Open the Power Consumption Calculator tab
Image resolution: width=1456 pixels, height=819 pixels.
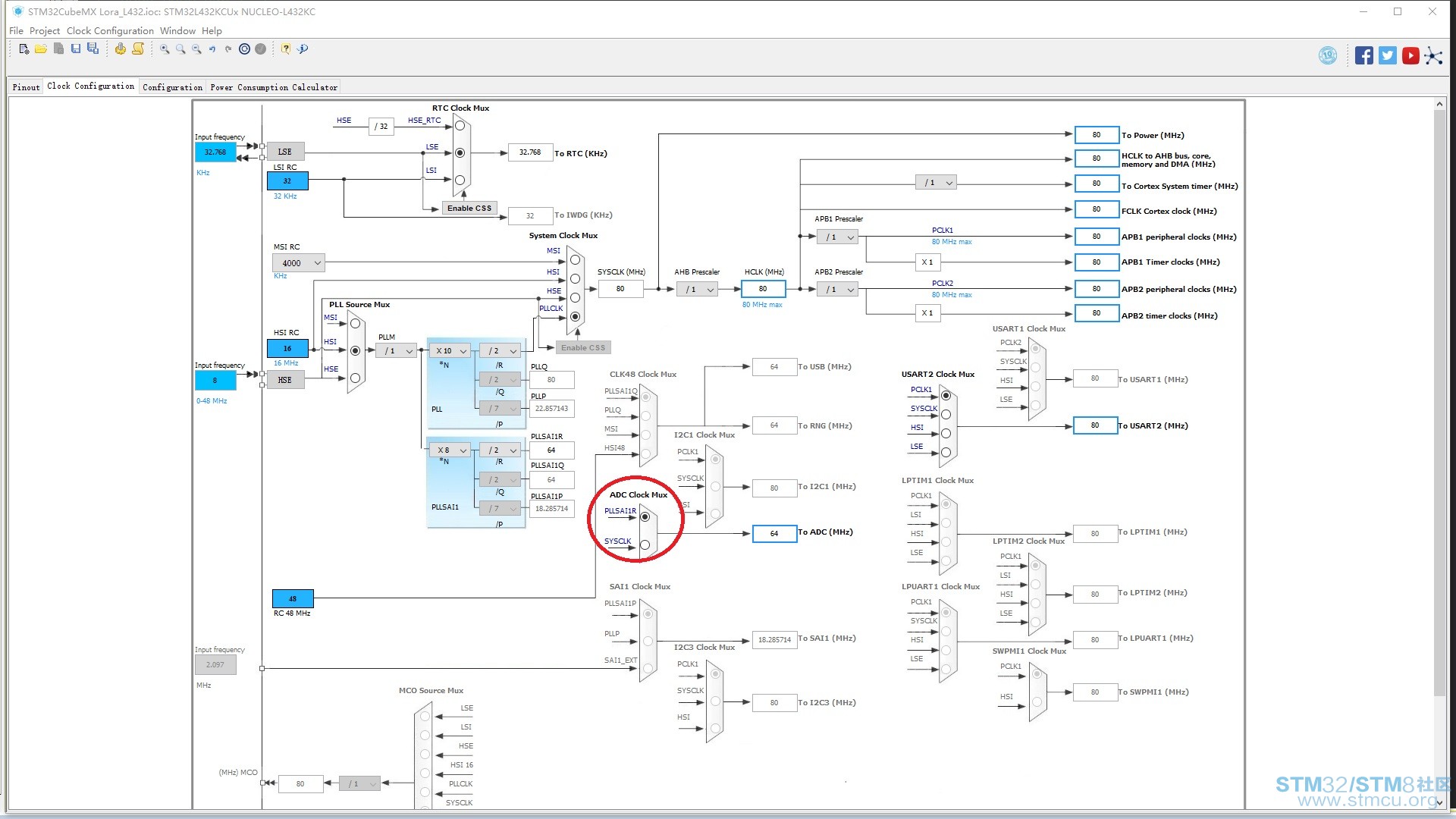pos(274,87)
